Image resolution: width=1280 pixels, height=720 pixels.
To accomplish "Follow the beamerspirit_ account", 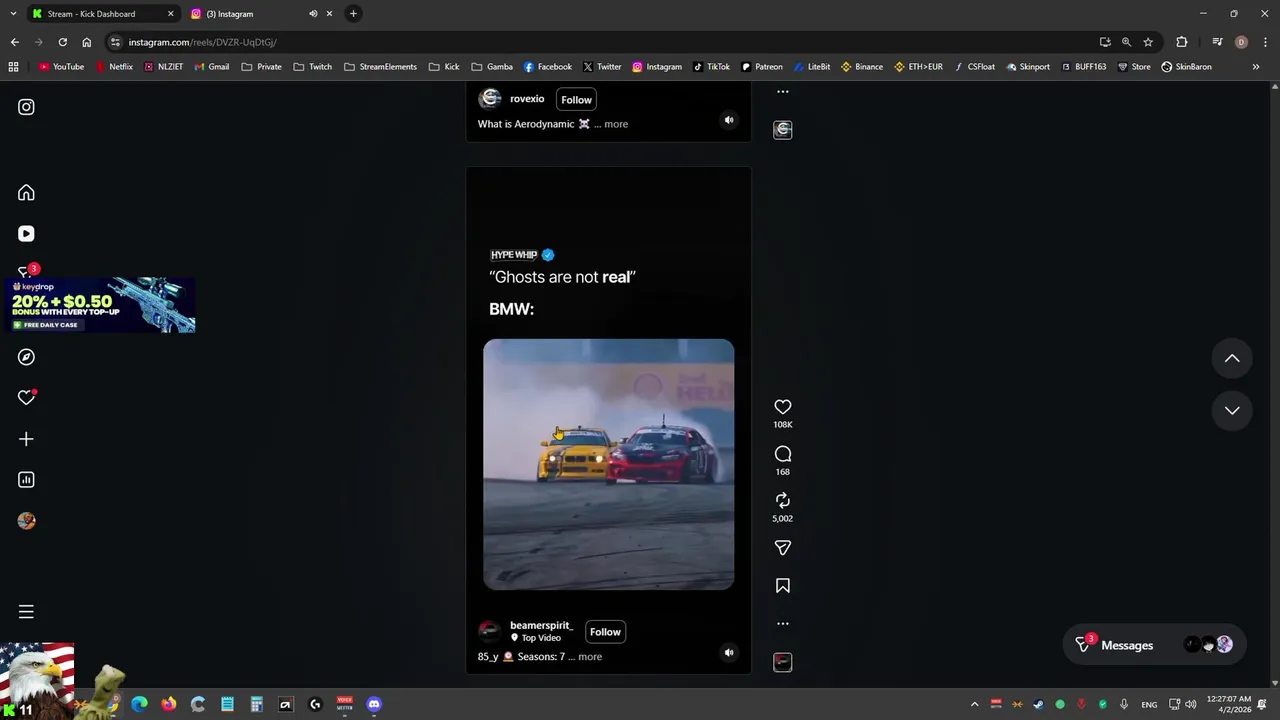I will [x=605, y=632].
